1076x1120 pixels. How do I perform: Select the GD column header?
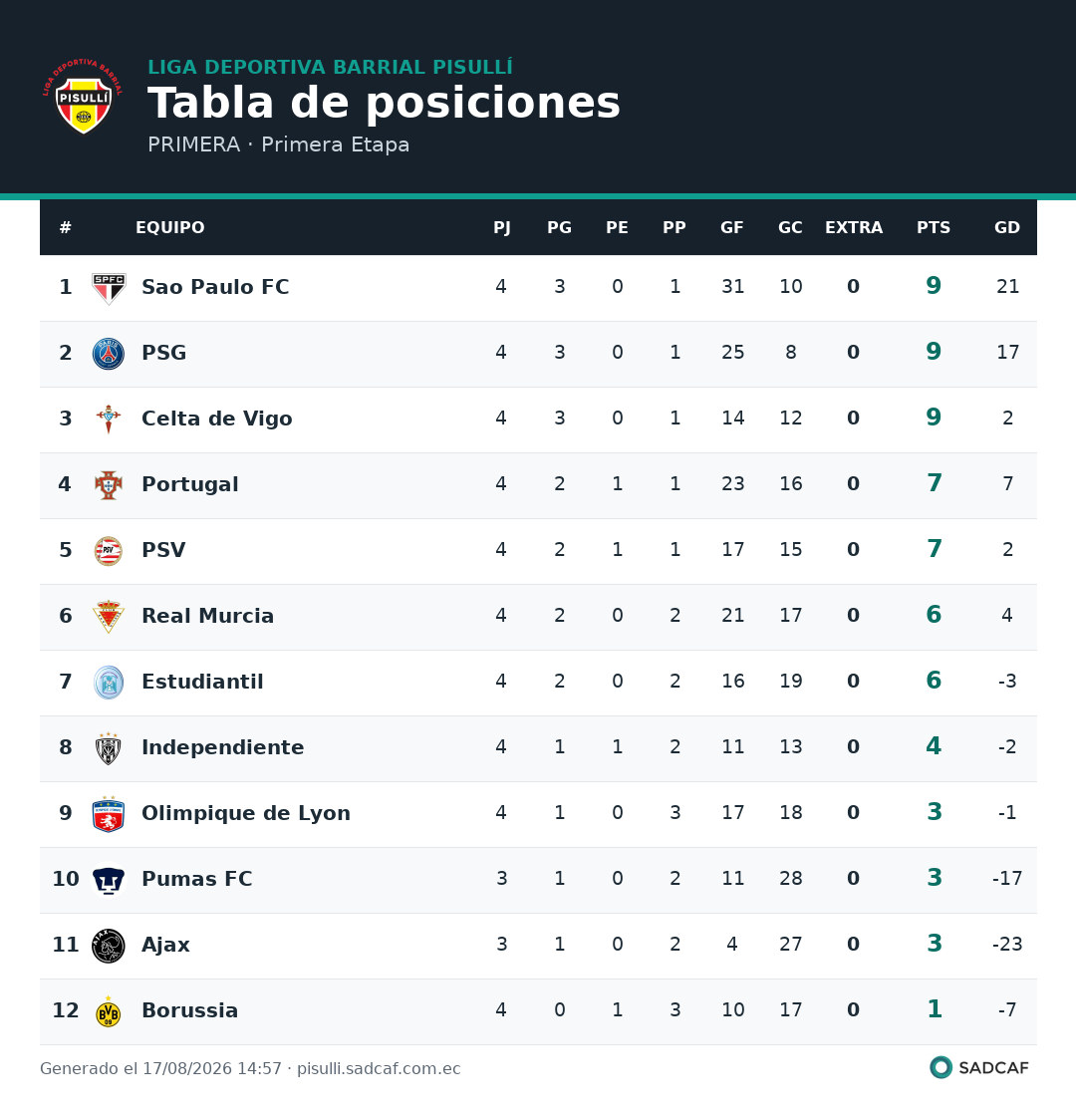tap(1006, 227)
